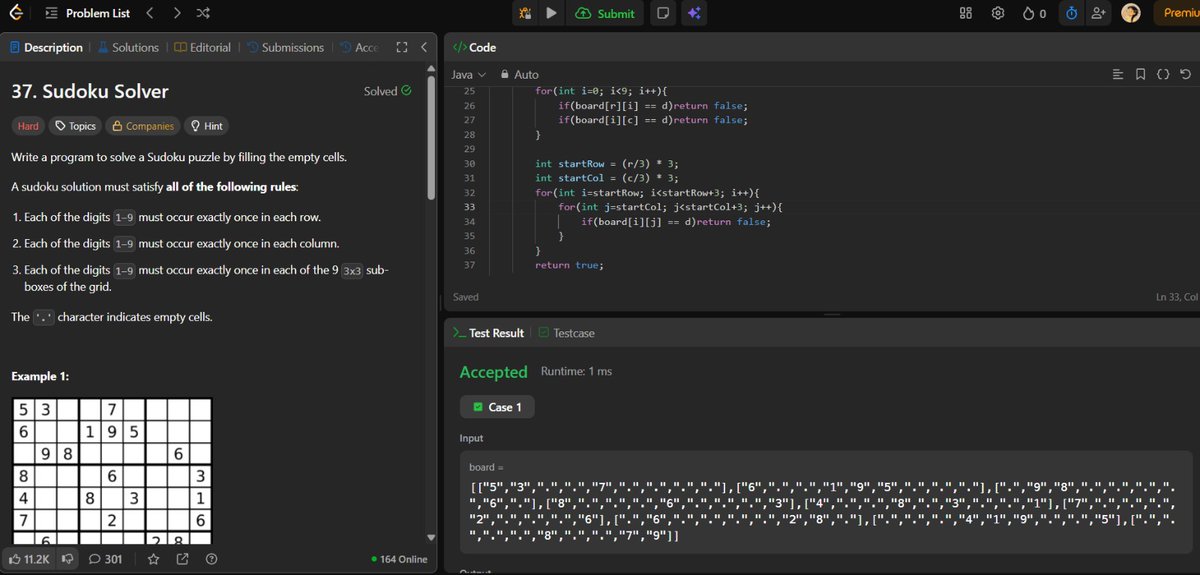Click the 'Runtime: 1 ms' text
This screenshot has height=575, width=1200.
[576, 371]
